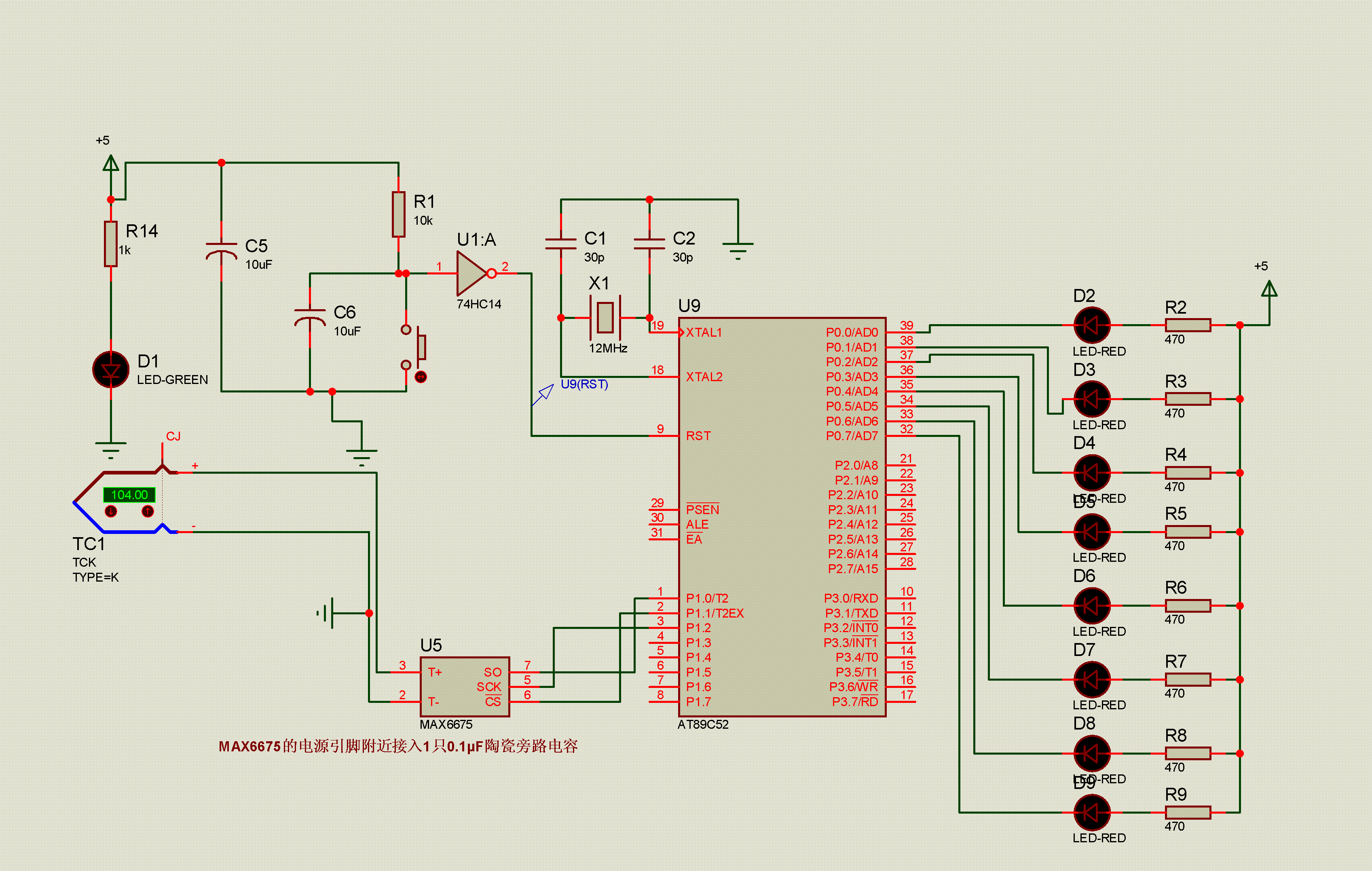Screen dimensions: 1372x871
Task: Click the T+ pin label on MAX6675
Action: pyautogui.click(x=435, y=672)
